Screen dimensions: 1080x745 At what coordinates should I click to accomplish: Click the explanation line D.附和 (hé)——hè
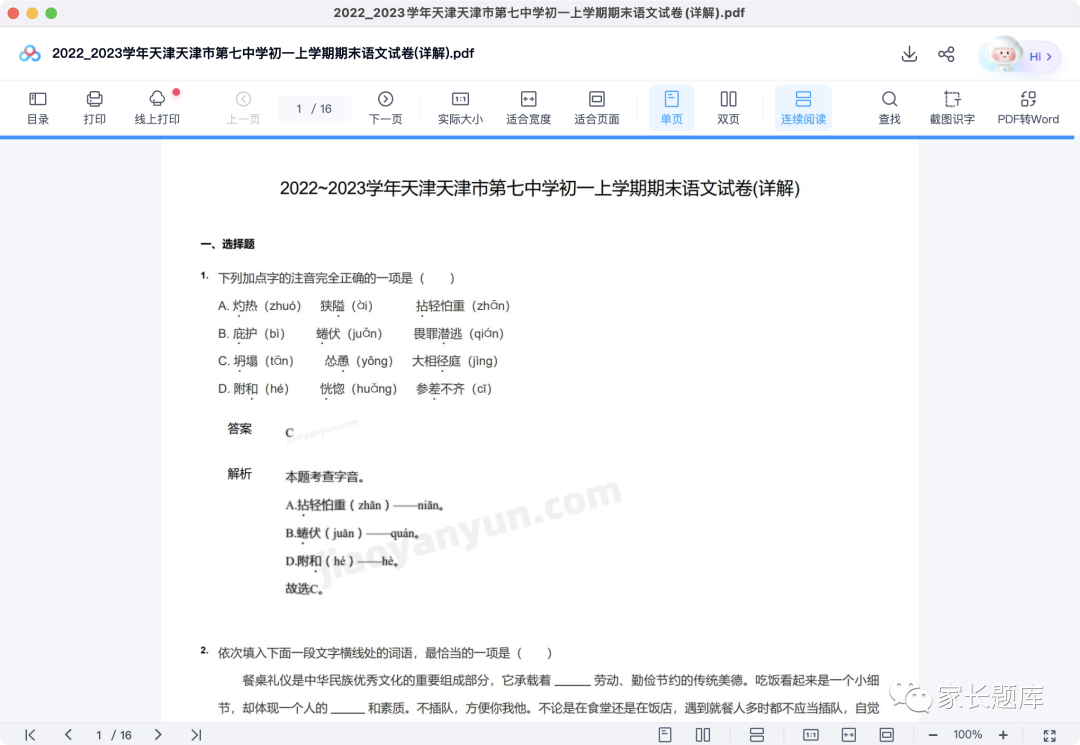342,561
